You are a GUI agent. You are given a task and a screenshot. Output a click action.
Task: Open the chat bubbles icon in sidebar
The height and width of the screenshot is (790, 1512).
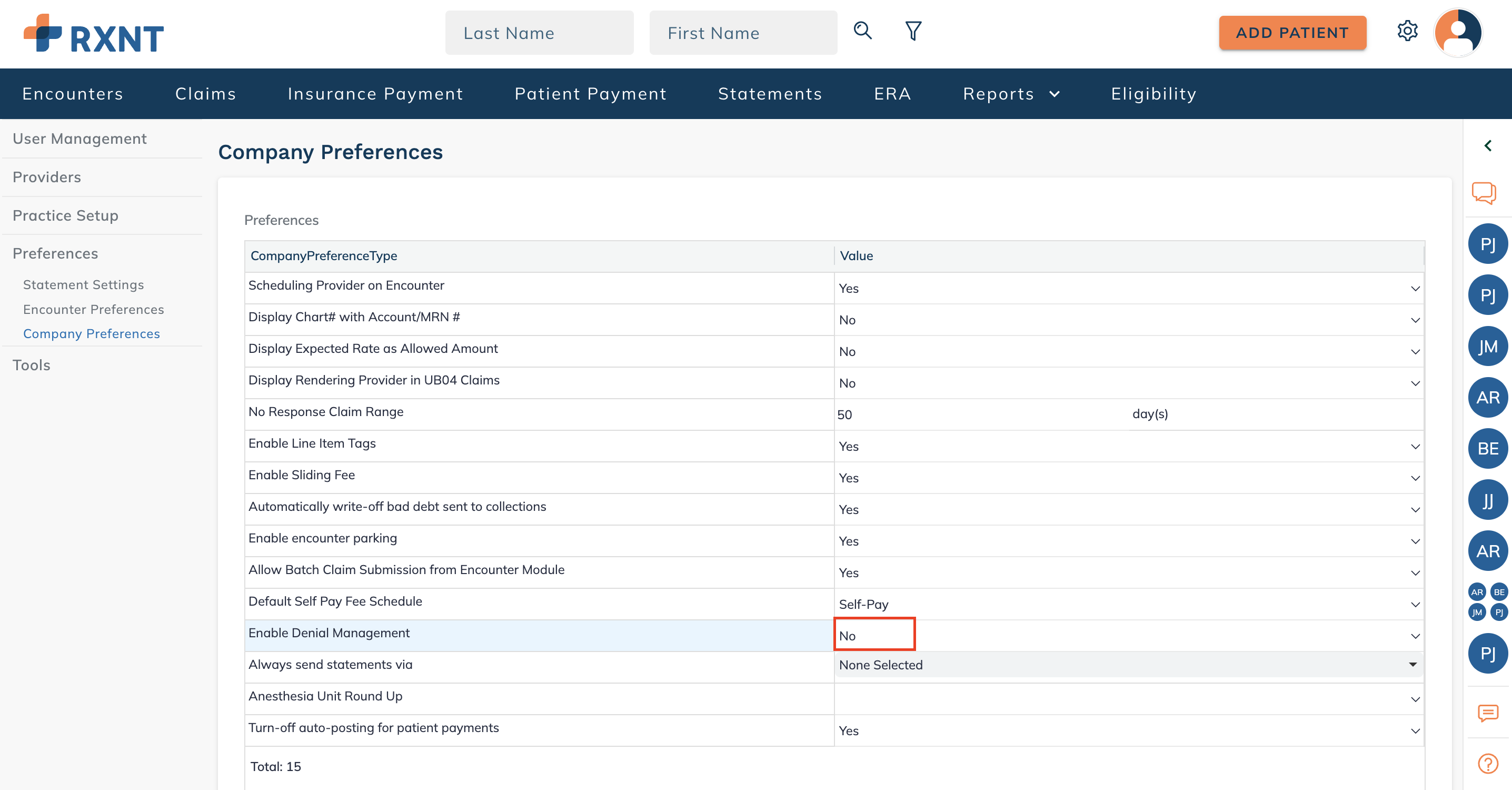pyautogui.click(x=1484, y=193)
